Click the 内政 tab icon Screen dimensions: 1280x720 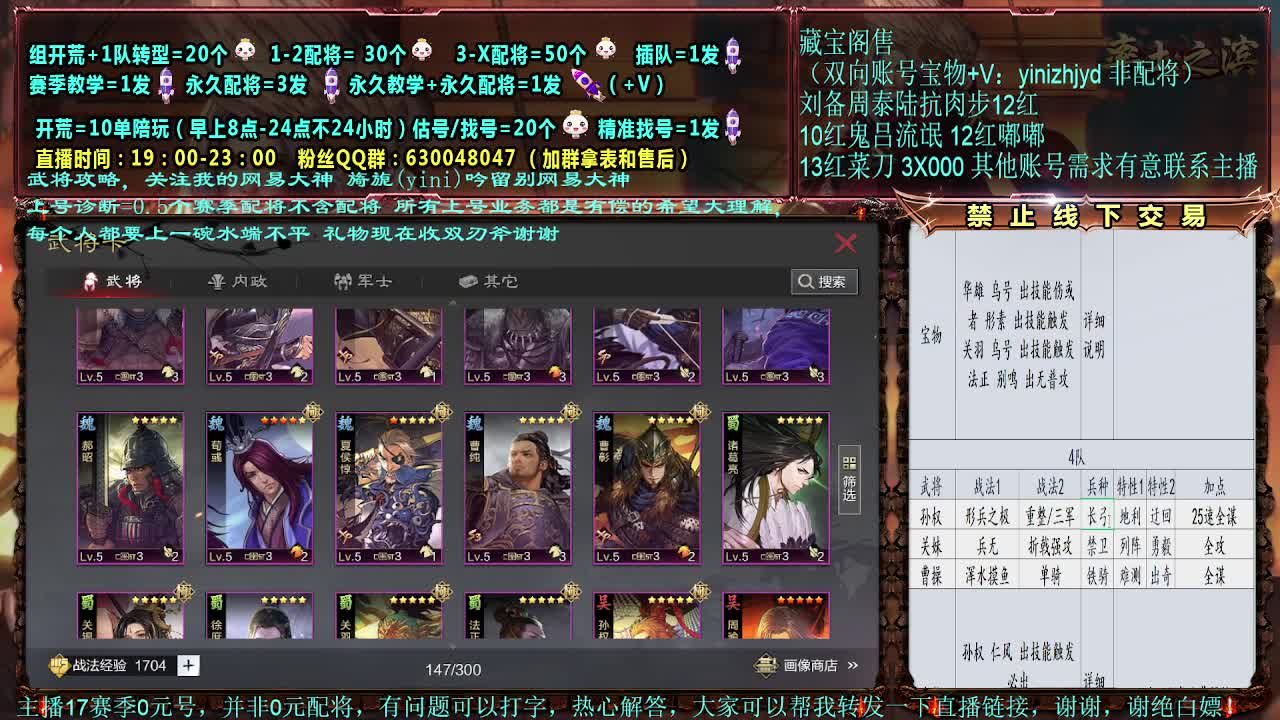(216, 281)
